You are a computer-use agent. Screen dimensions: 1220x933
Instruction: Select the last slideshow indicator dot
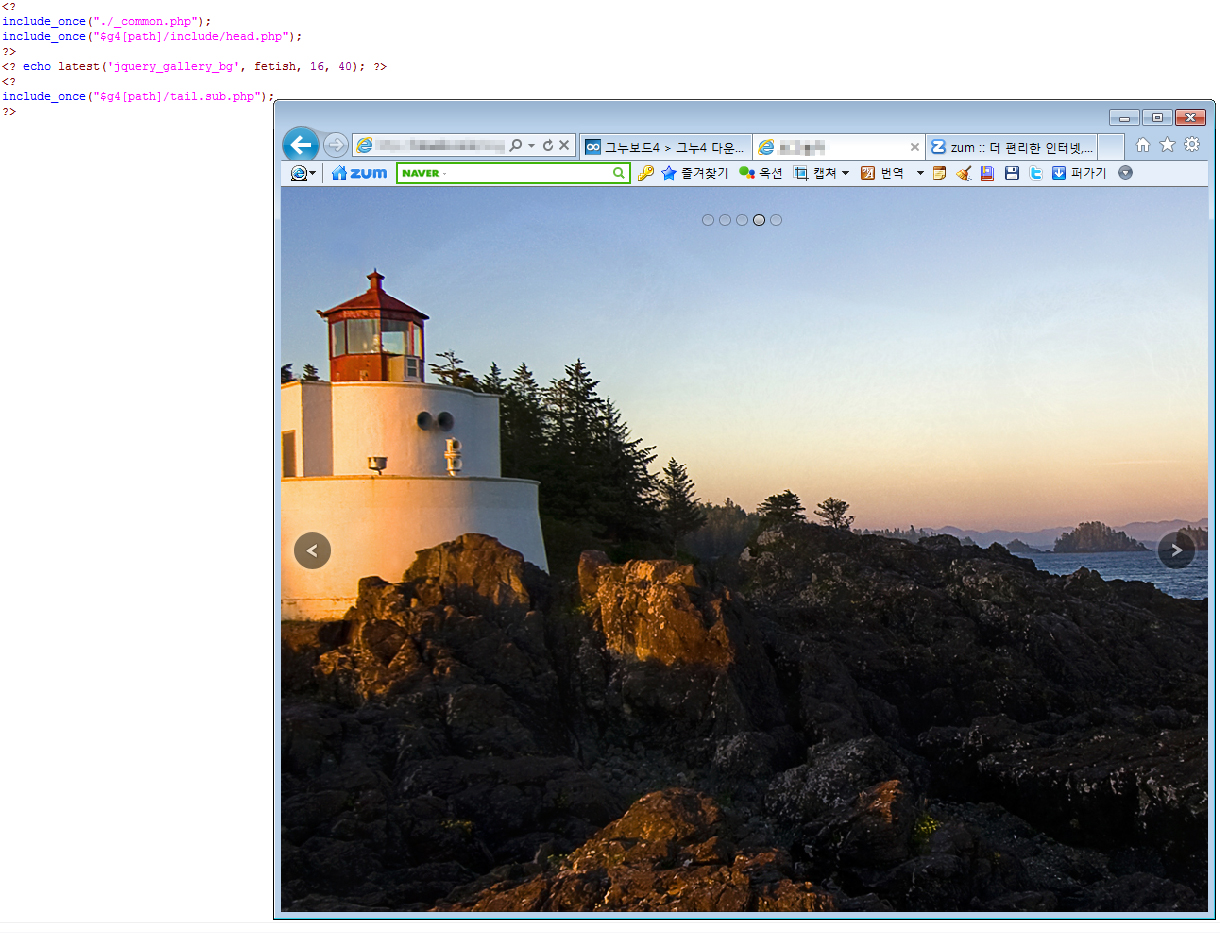pyautogui.click(x=776, y=220)
